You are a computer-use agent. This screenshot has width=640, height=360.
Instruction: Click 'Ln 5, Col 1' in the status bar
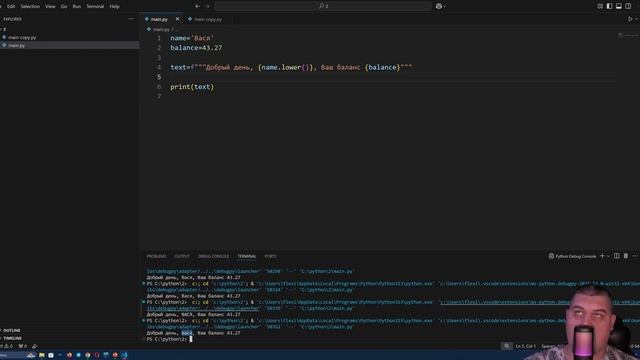pyautogui.click(x=525, y=346)
